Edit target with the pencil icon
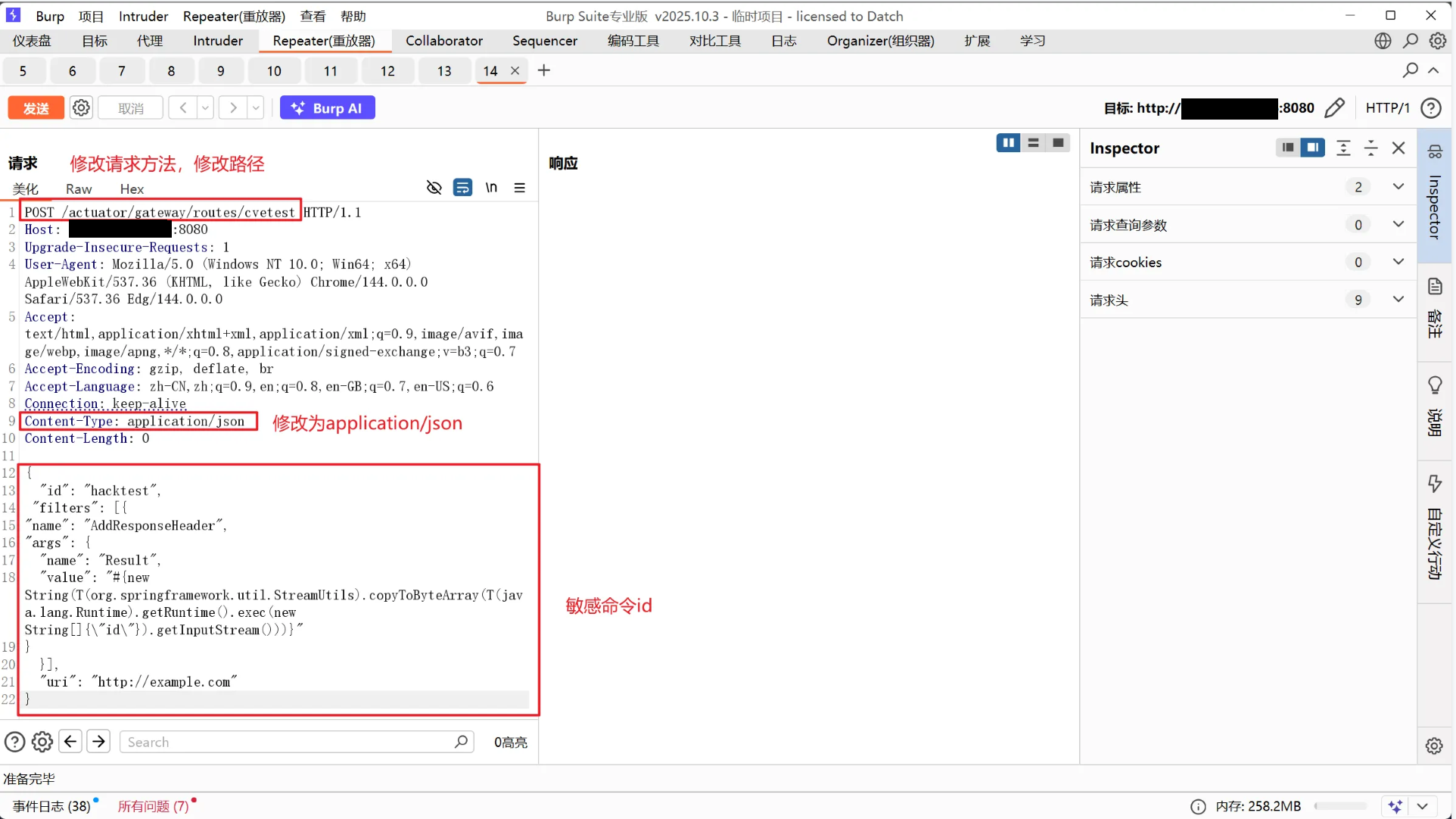This screenshot has height=819, width=1456. click(x=1335, y=108)
